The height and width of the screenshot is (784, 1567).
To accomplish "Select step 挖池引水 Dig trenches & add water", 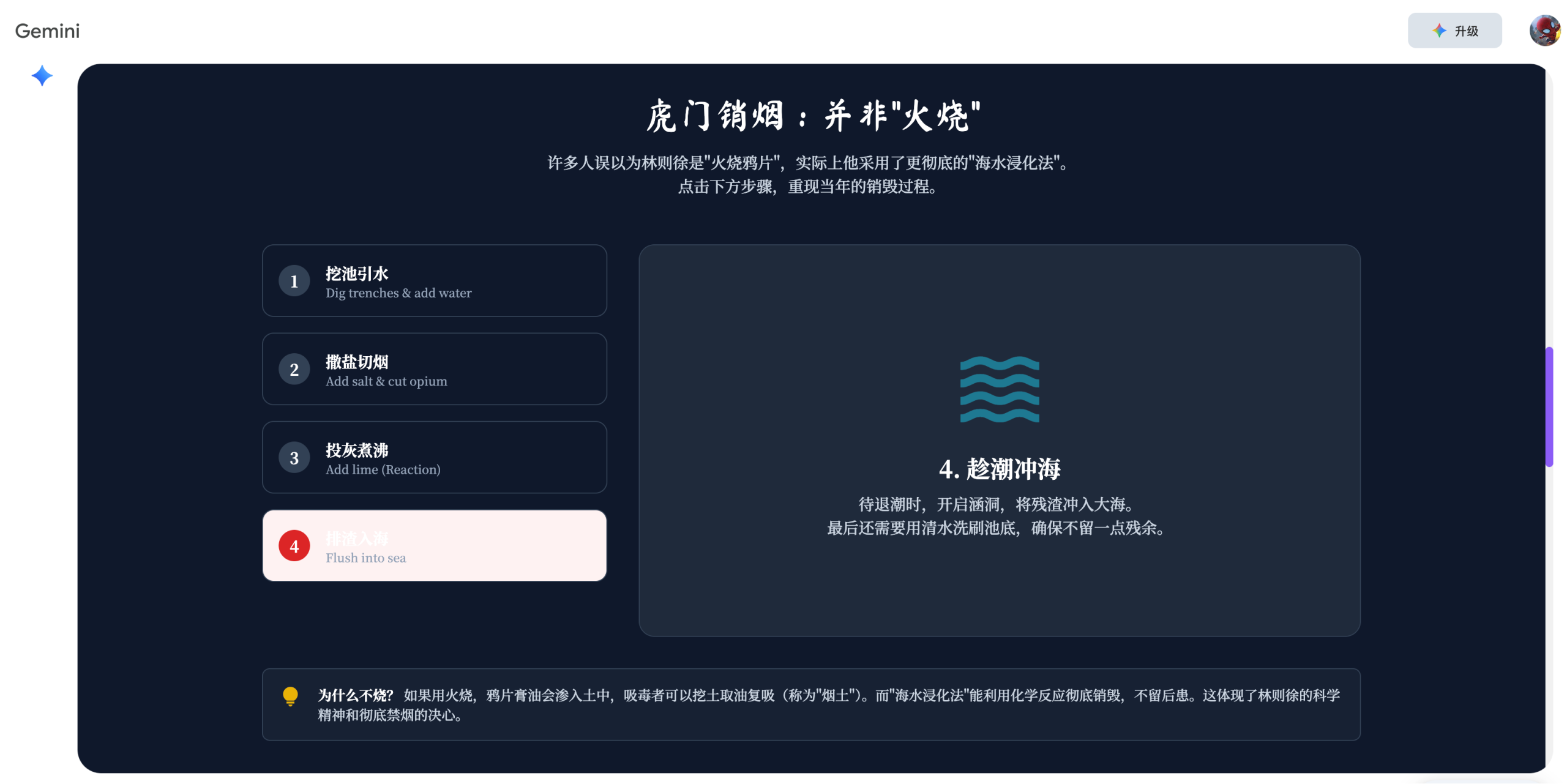I will click(x=434, y=281).
